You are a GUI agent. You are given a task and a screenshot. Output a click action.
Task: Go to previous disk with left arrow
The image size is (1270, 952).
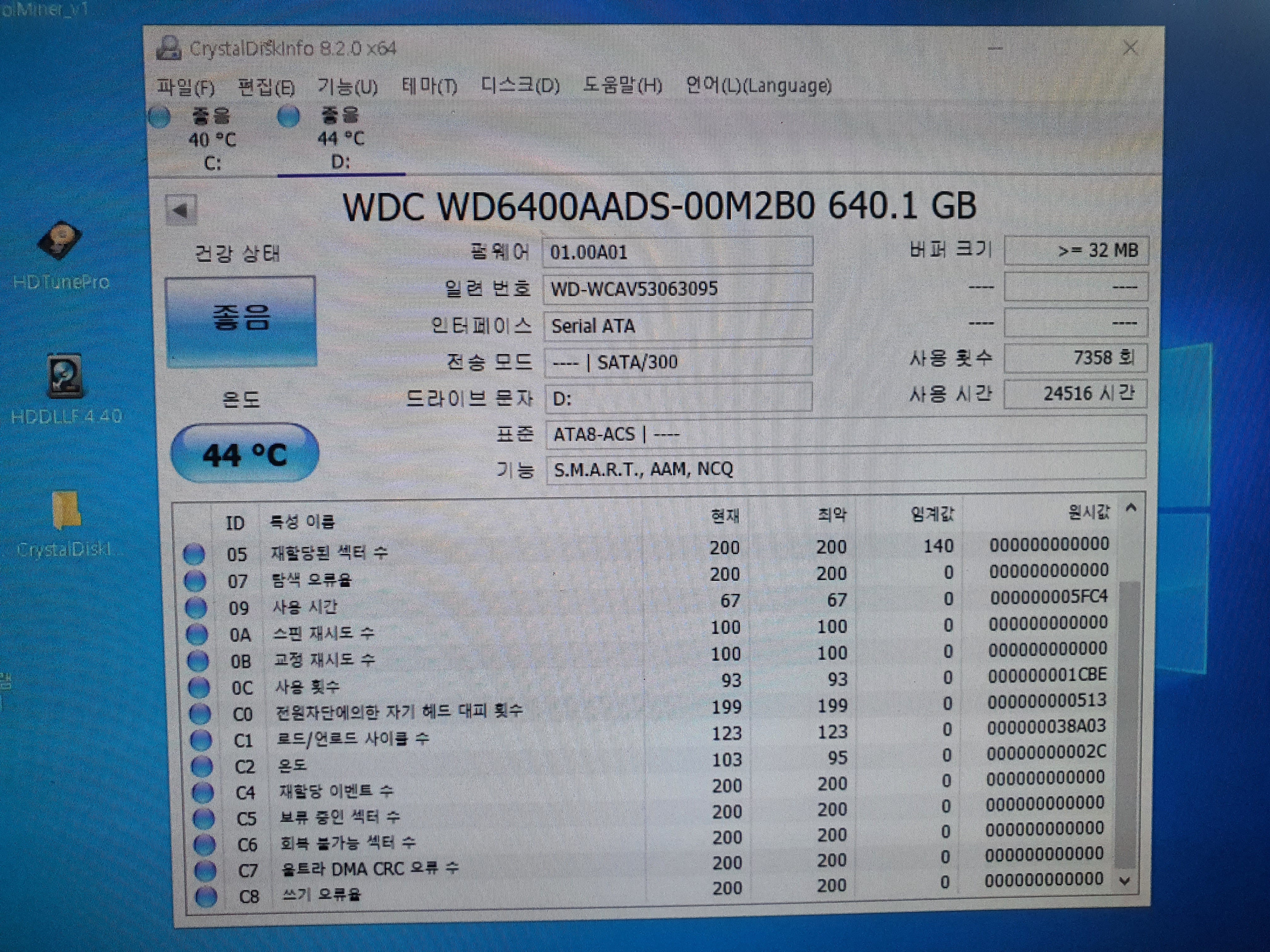(x=181, y=210)
